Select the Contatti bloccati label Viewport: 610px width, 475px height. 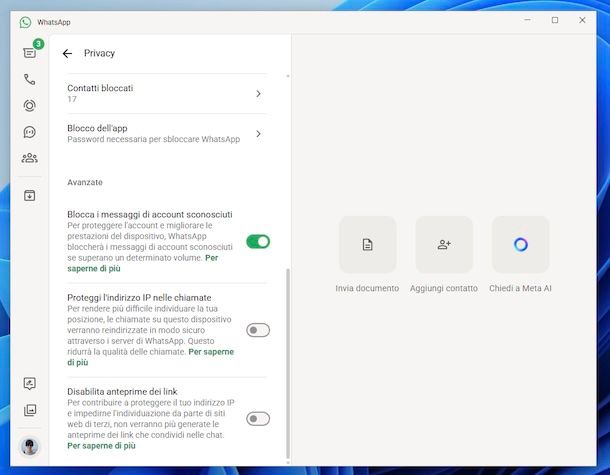[100, 88]
